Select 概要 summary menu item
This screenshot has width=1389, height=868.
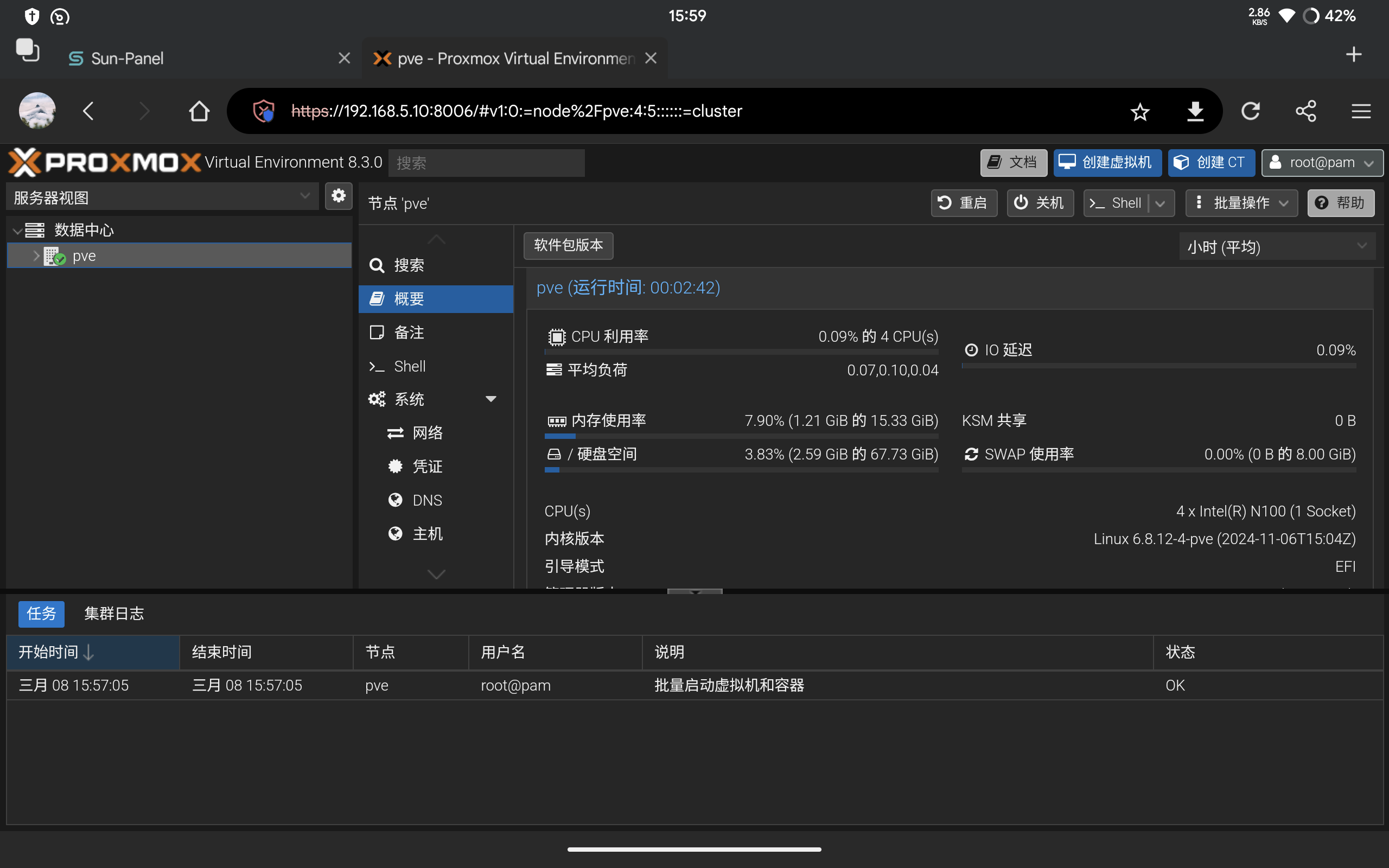point(436,299)
